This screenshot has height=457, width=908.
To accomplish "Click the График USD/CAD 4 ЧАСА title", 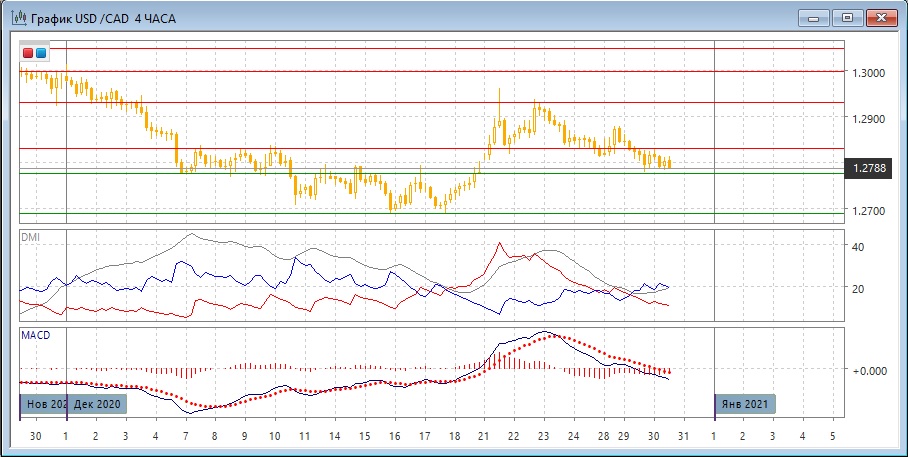I will coord(104,18).
